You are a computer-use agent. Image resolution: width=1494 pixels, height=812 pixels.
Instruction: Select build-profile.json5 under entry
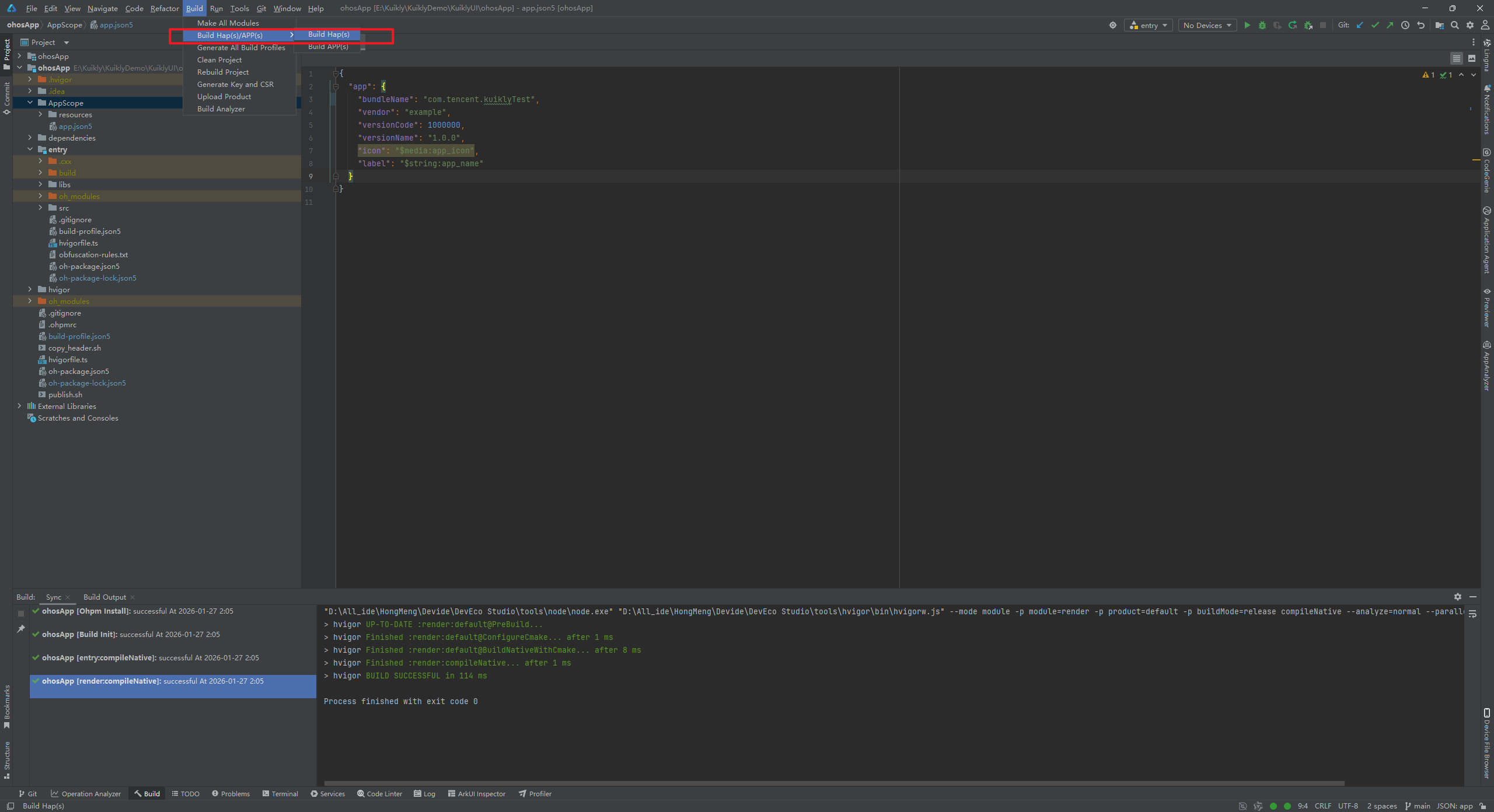(89, 231)
